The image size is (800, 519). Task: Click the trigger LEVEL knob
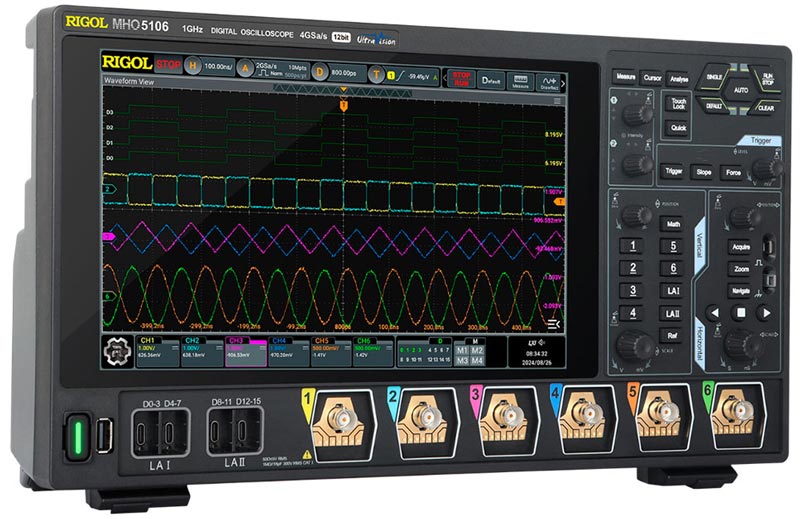[x=767, y=168]
